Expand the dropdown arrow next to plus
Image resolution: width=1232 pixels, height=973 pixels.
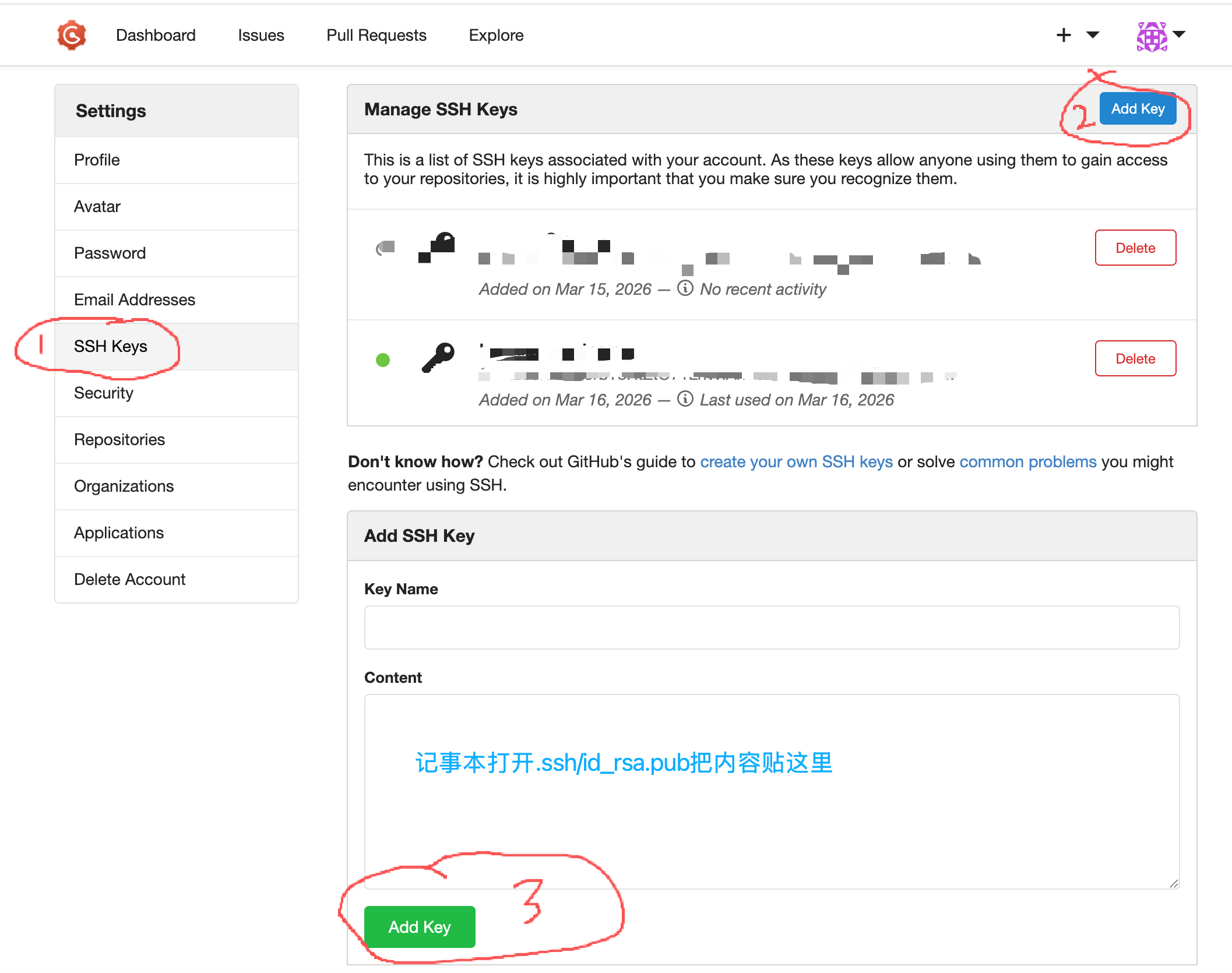click(x=1093, y=35)
